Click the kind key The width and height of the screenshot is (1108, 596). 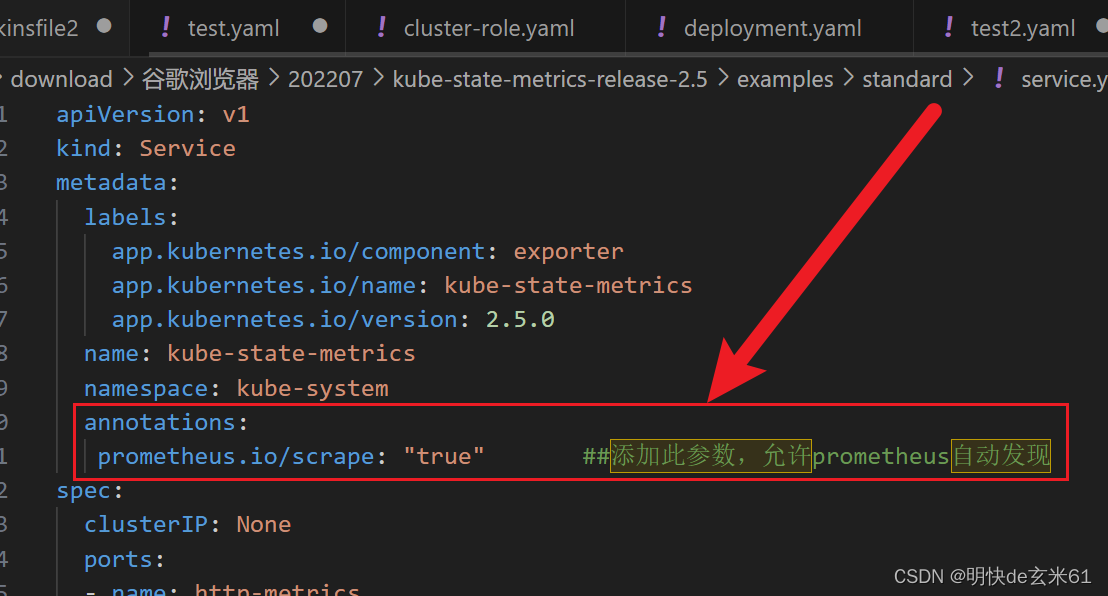coord(83,148)
